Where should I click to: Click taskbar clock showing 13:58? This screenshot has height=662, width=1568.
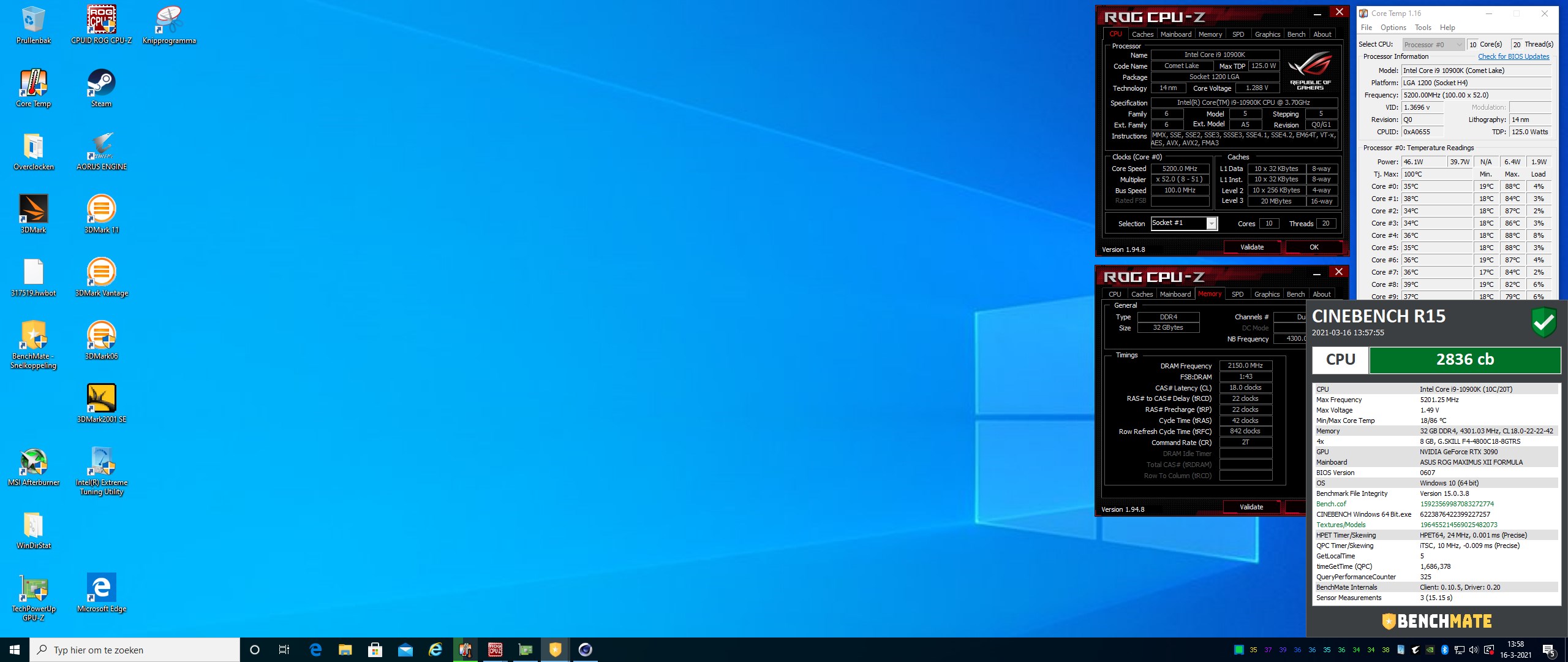(x=1515, y=650)
